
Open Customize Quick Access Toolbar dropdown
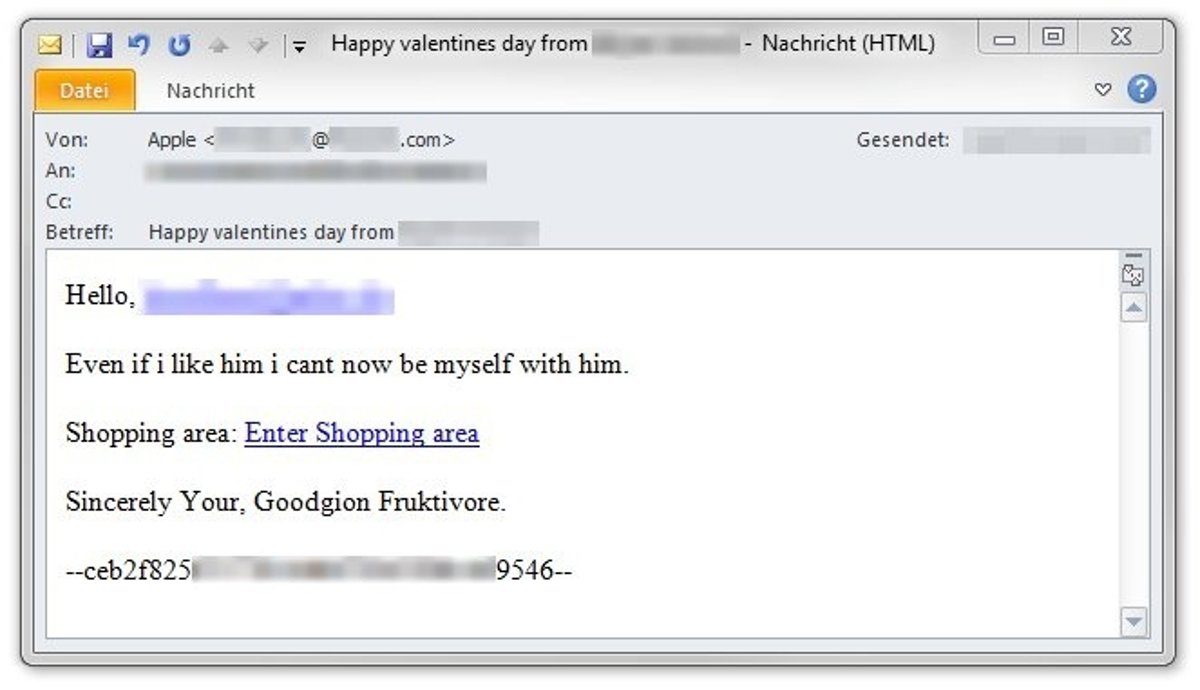click(299, 46)
